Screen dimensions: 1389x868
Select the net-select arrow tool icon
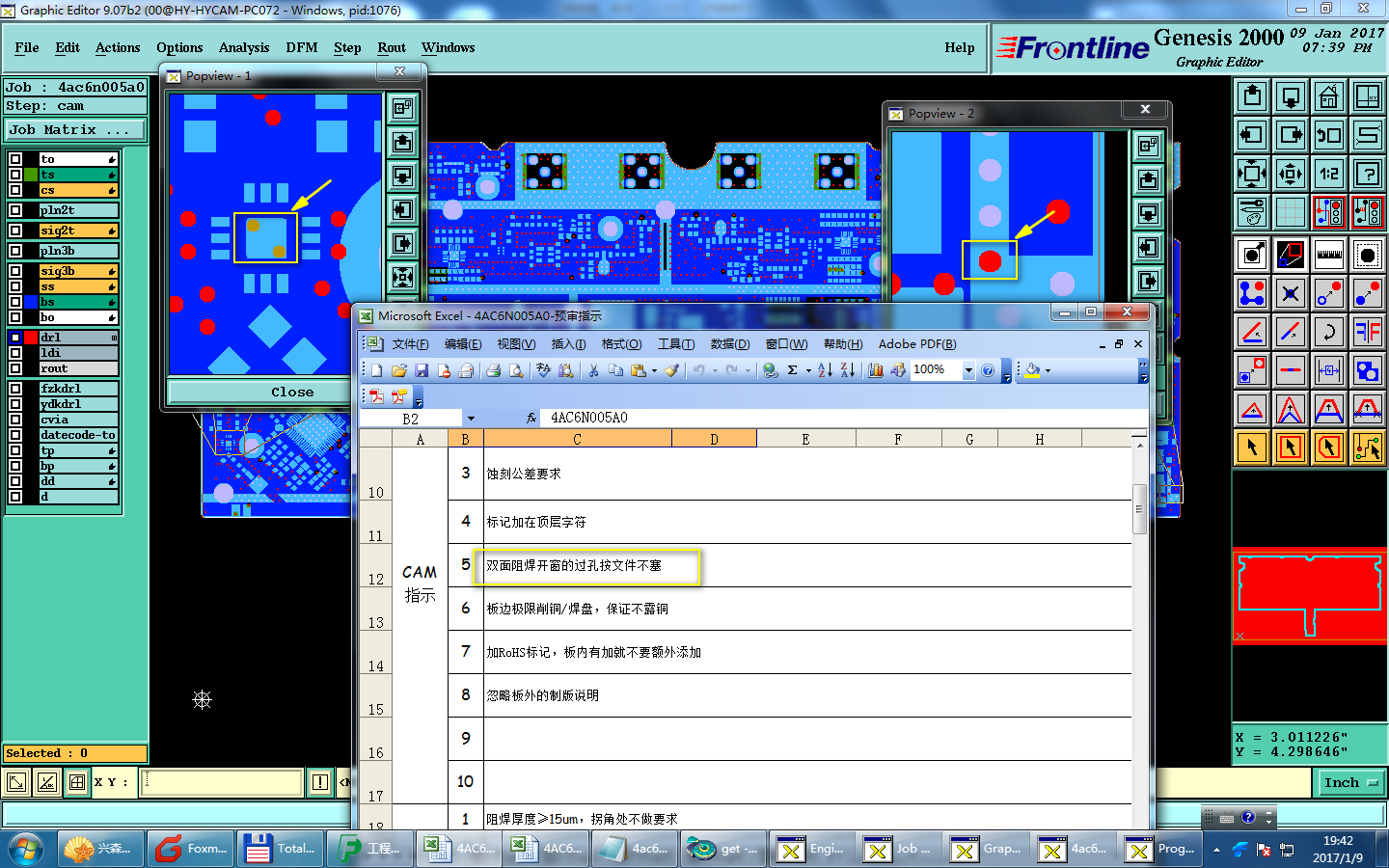coord(1368,448)
